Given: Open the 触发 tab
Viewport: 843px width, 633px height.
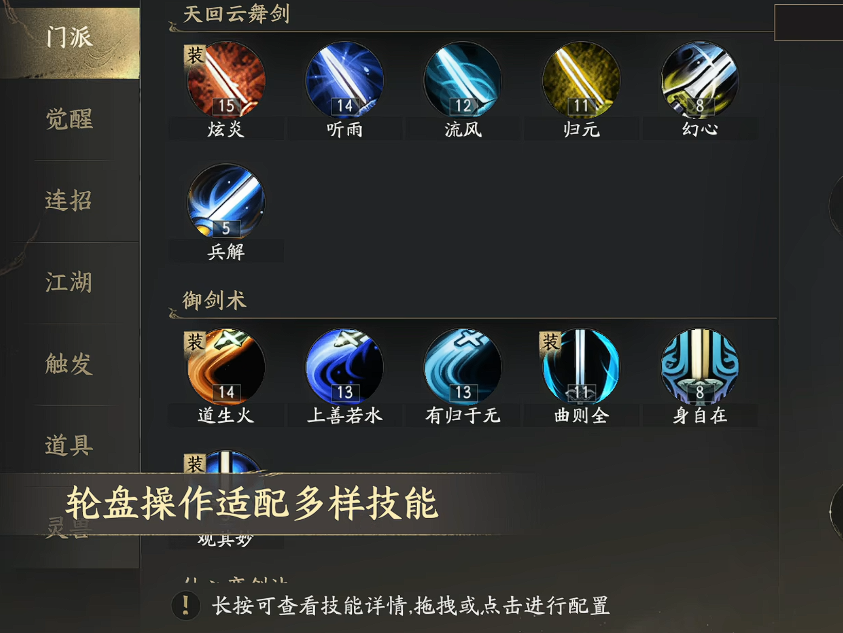Looking at the screenshot, I should click(70, 364).
